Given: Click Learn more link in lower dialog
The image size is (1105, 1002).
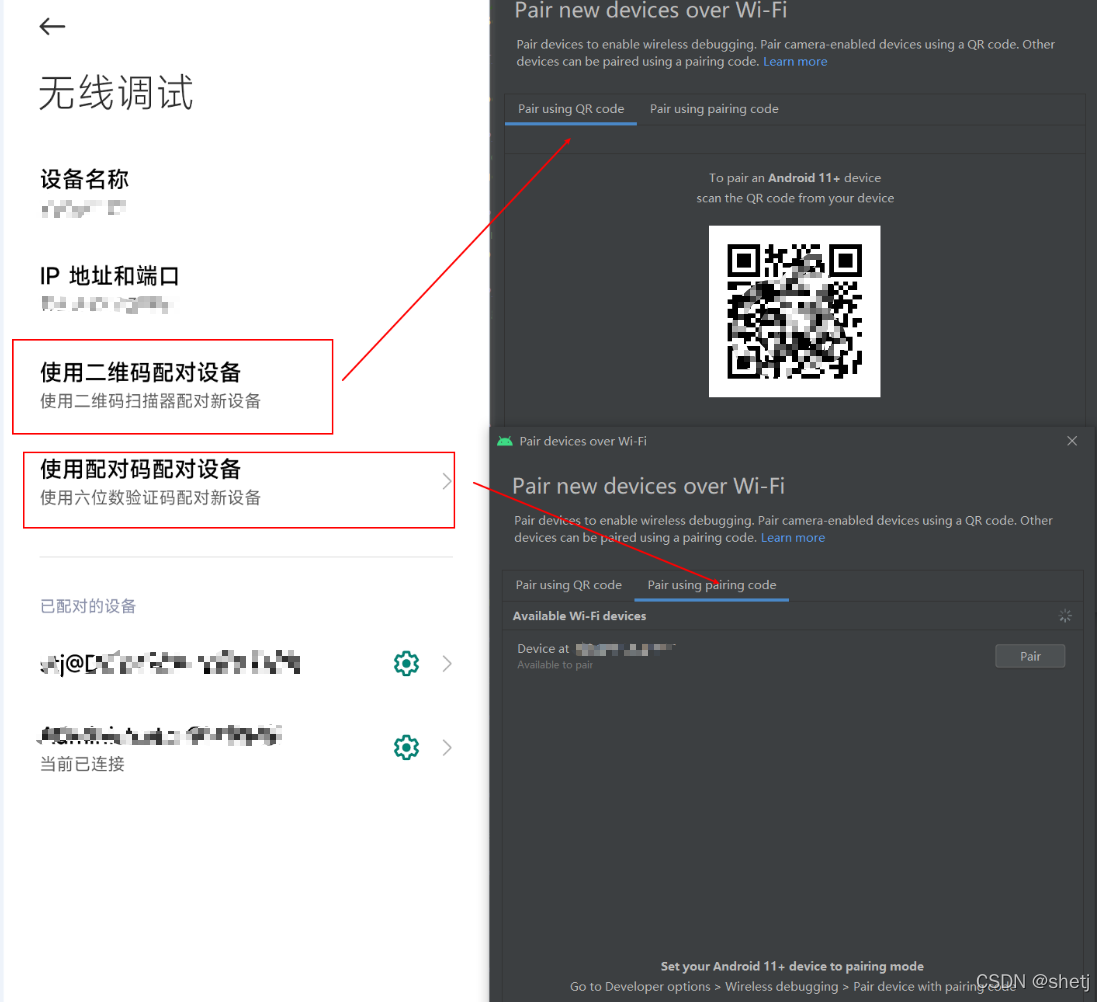Looking at the screenshot, I should point(793,538).
